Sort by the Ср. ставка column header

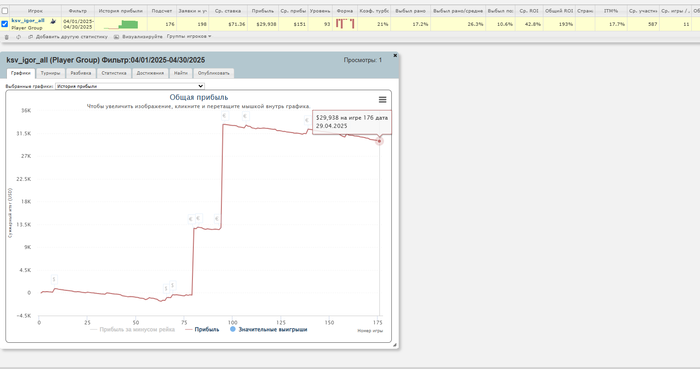click(x=228, y=11)
